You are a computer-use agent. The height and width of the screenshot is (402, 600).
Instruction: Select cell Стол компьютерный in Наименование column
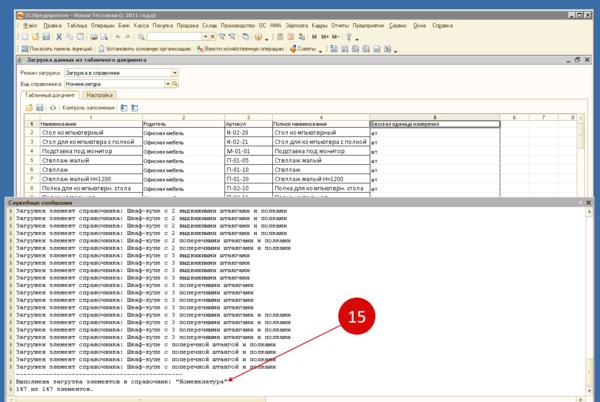pyautogui.click(x=91, y=132)
